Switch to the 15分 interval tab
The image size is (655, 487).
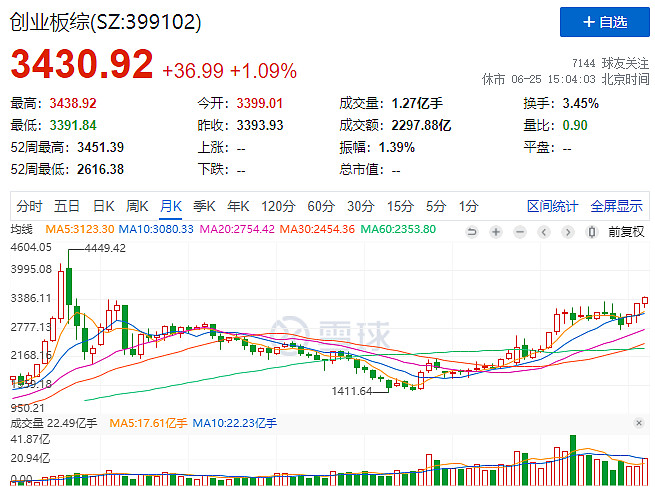(x=400, y=206)
